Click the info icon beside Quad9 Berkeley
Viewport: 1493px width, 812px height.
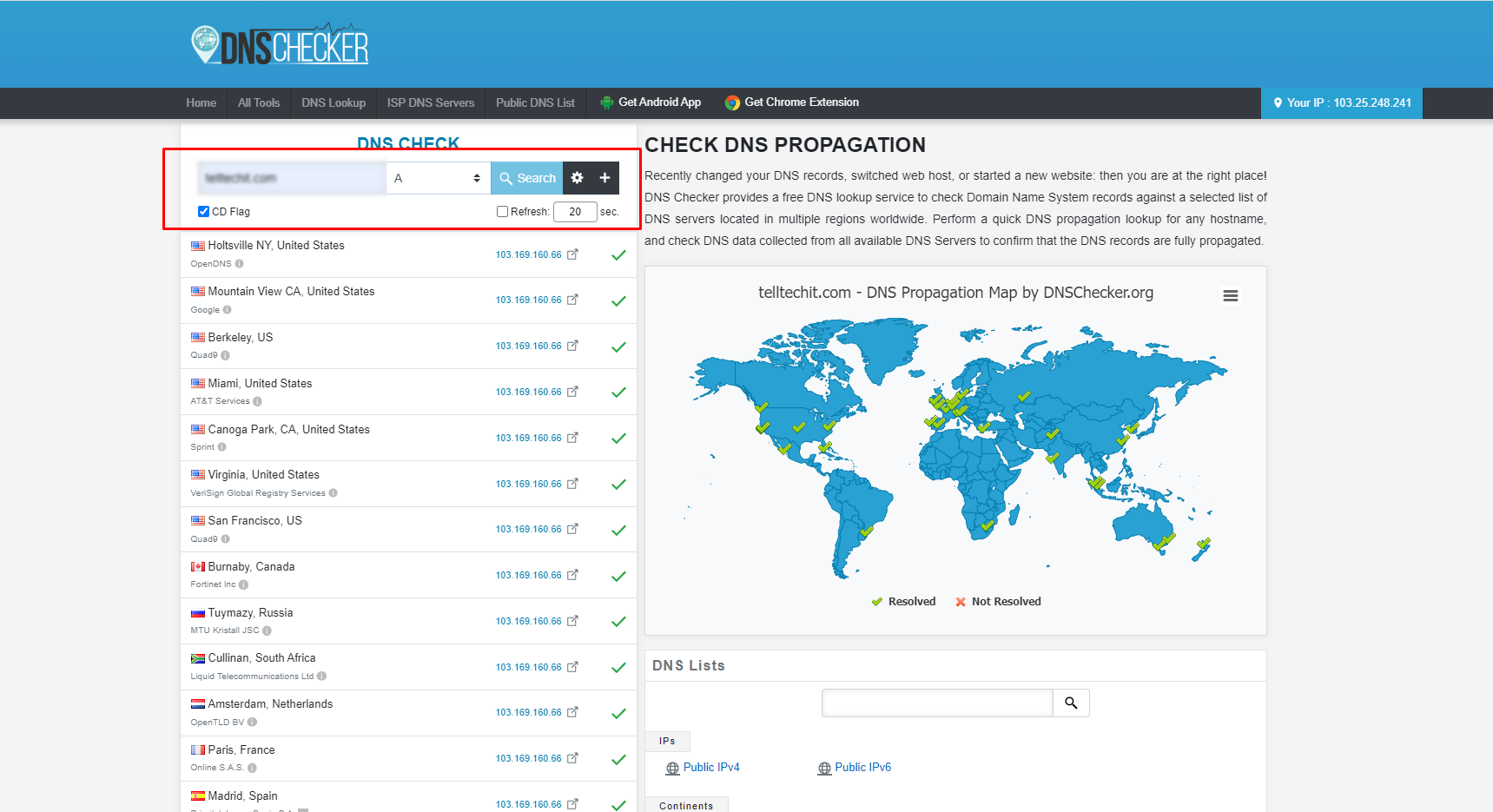point(225,355)
